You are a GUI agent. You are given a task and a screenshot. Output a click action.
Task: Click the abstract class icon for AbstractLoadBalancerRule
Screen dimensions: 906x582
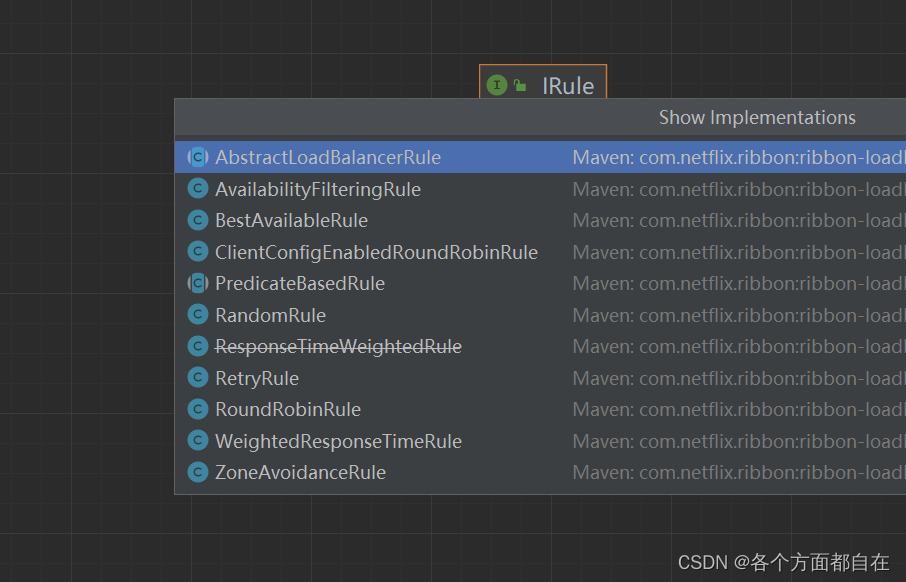(198, 157)
